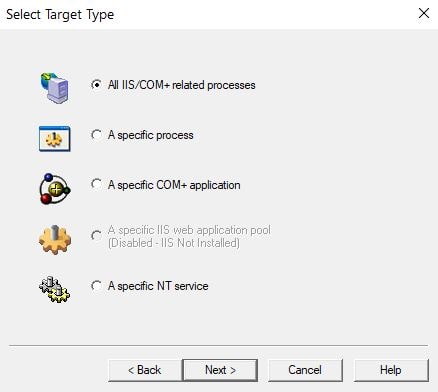Click the computer icon for IIS/COM+ processes
The image size is (438, 392).
click(55, 88)
